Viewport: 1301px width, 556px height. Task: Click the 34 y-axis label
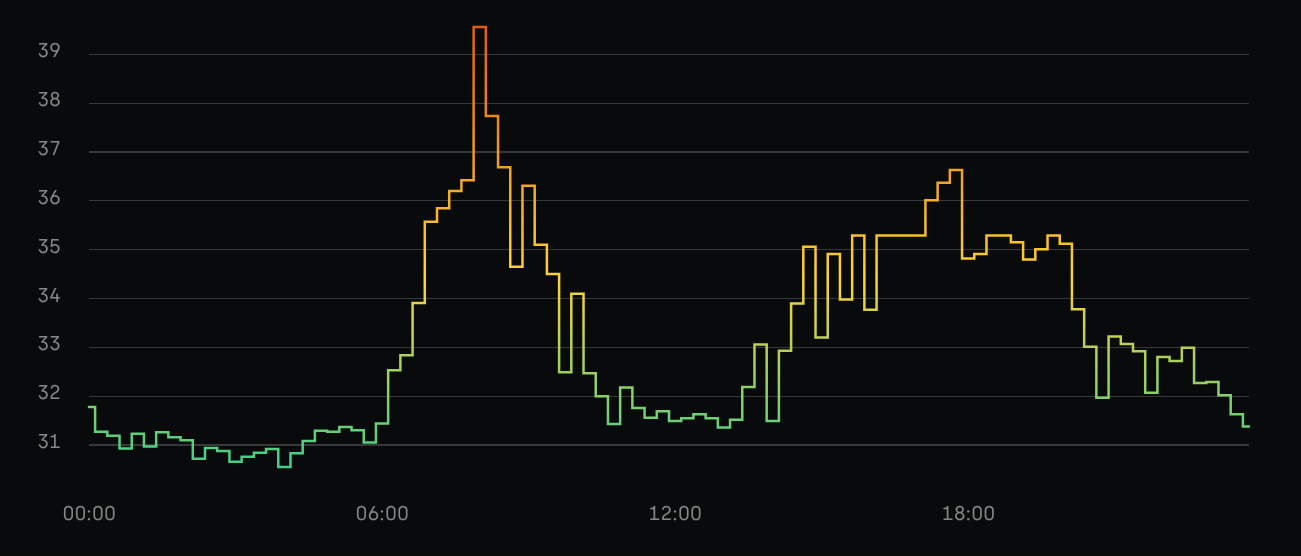[x=49, y=297]
